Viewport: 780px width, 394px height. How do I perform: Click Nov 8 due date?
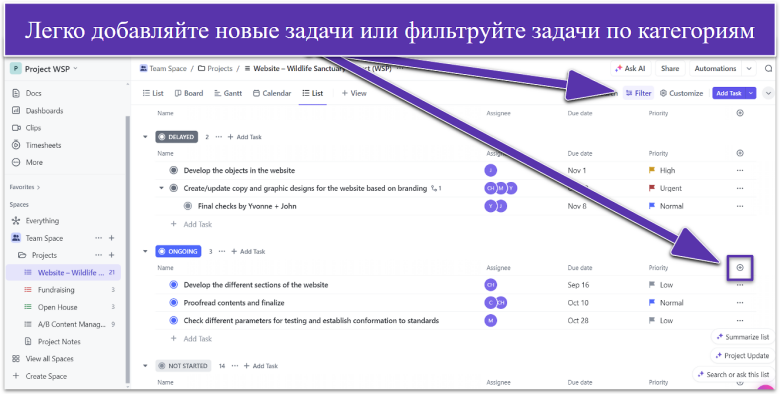(577, 206)
